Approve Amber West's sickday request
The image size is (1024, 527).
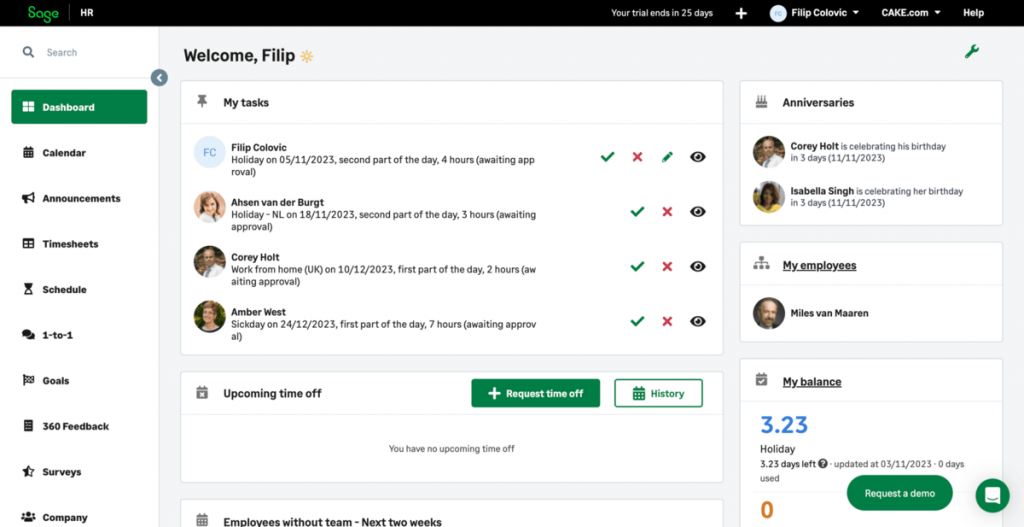(x=637, y=321)
